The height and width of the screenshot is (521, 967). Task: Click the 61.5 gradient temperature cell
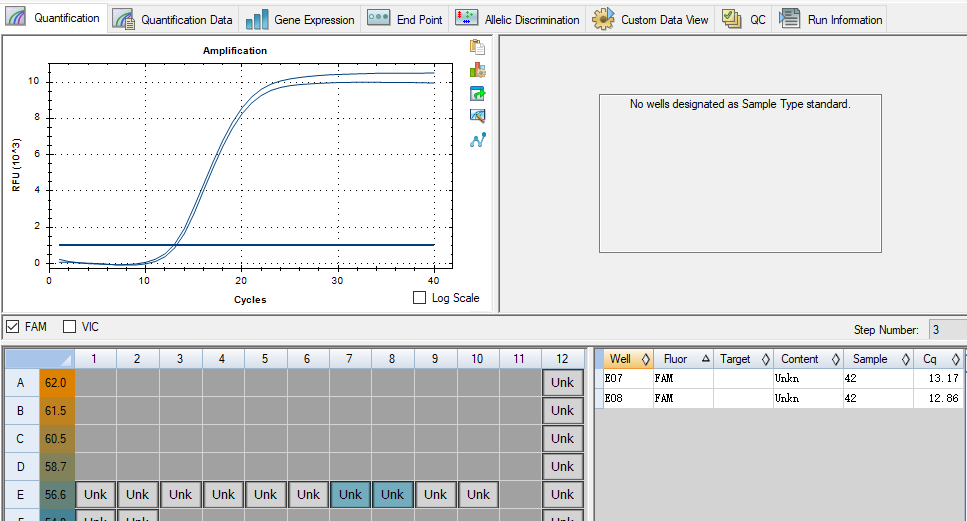click(57, 411)
